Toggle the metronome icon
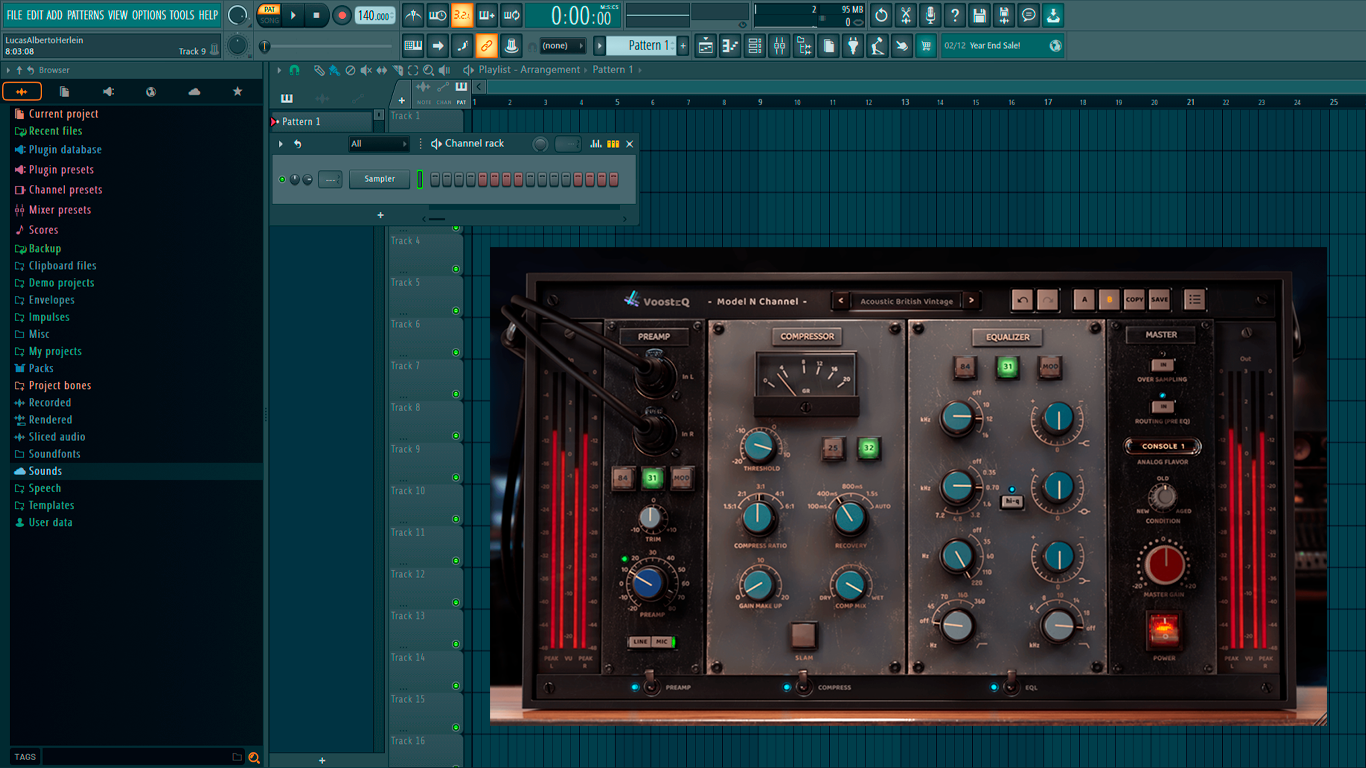This screenshot has height=768, width=1366. click(413, 15)
